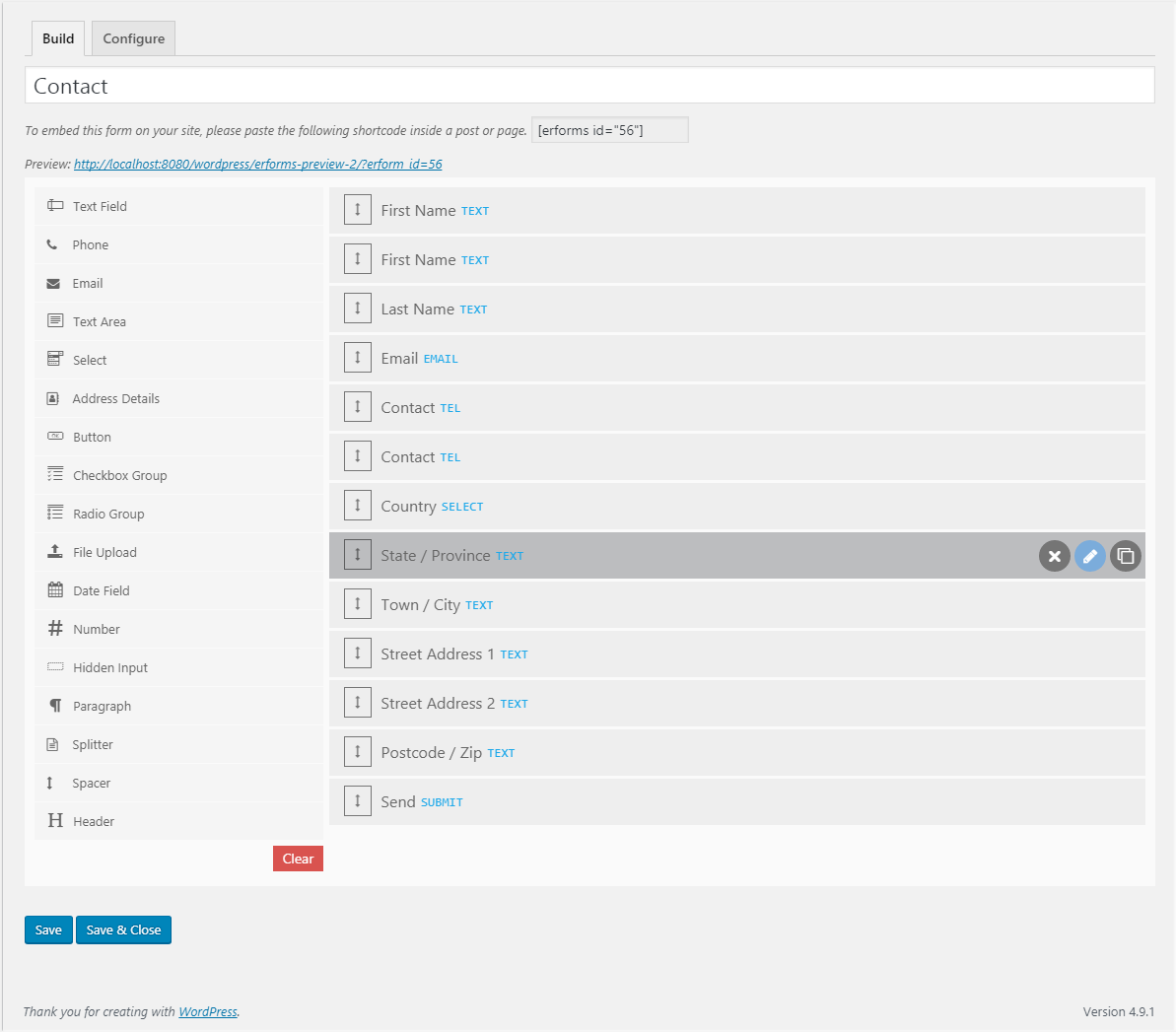This screenshot has height=1032, width=1176.
Task: Delete the State / Province field
Action: (1054, 557)
